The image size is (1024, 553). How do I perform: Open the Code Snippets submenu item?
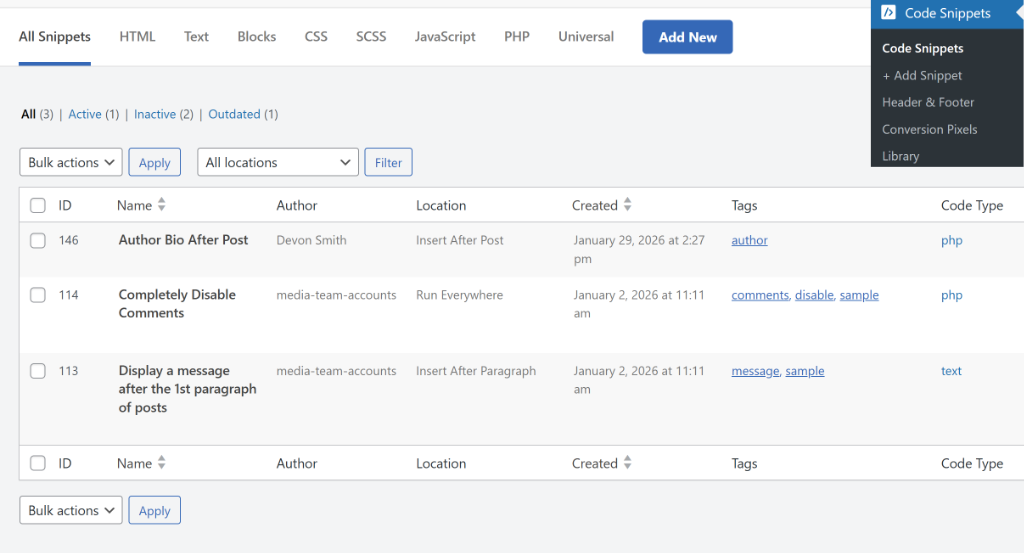[922, 48]
